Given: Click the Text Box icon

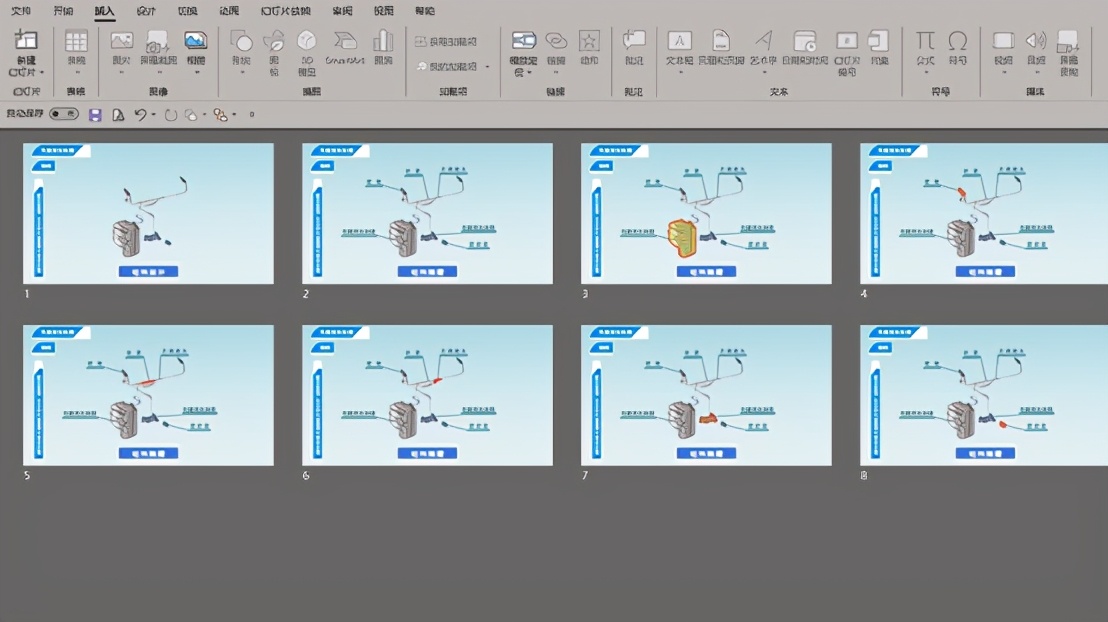Looking at the screenshot, I should pyautogui.click(x=679, y=40).
